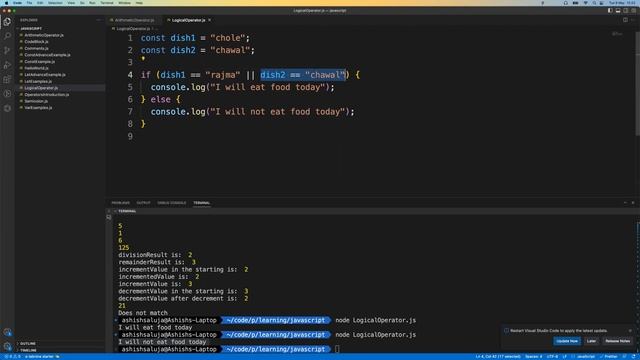This screenshot has width=640, height=360.
Task: Click Spaces: 4 indentation selector
Action: click(x=533, y=357)
